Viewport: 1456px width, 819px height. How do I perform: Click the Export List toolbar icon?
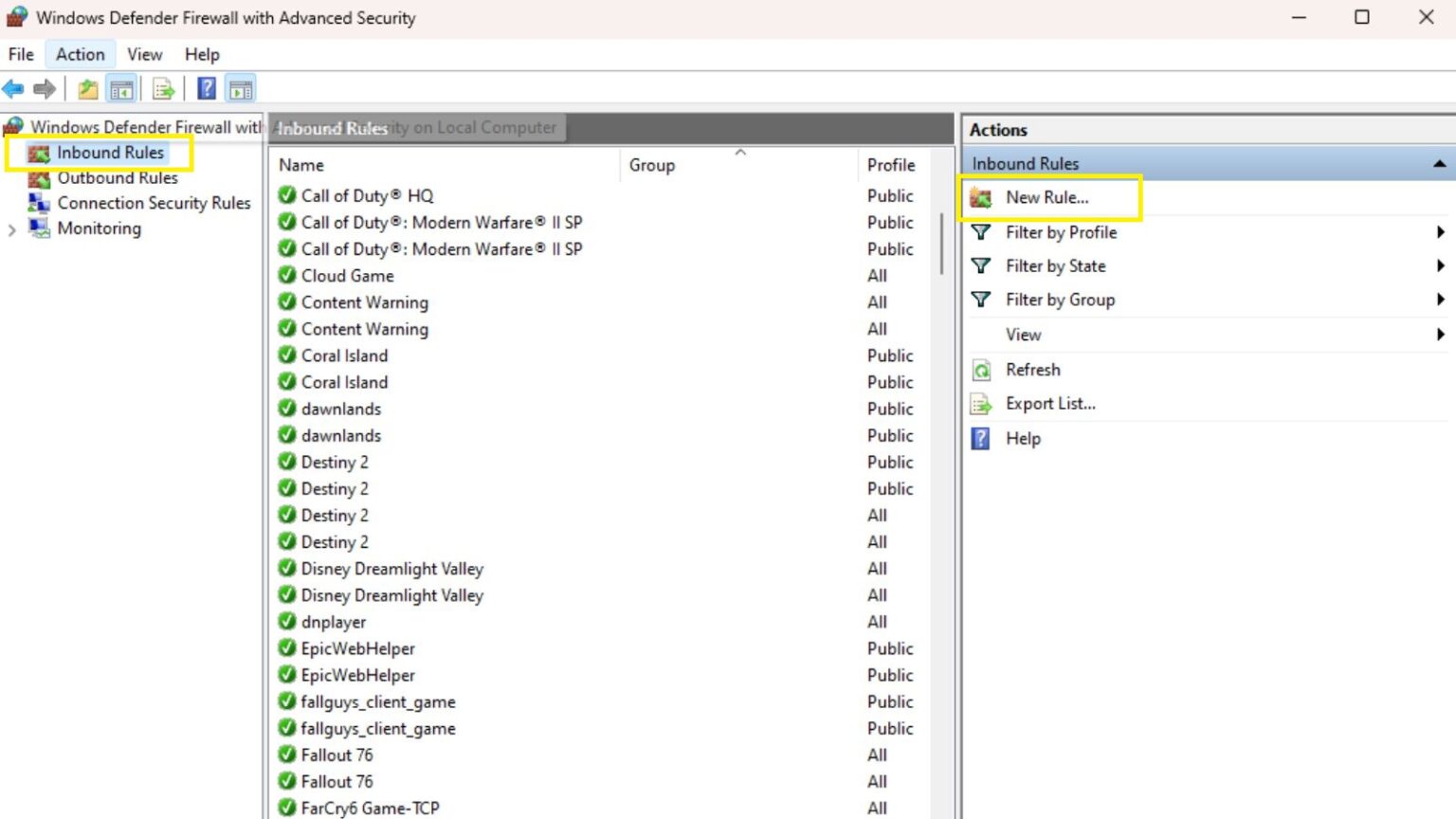coord(163,89)
